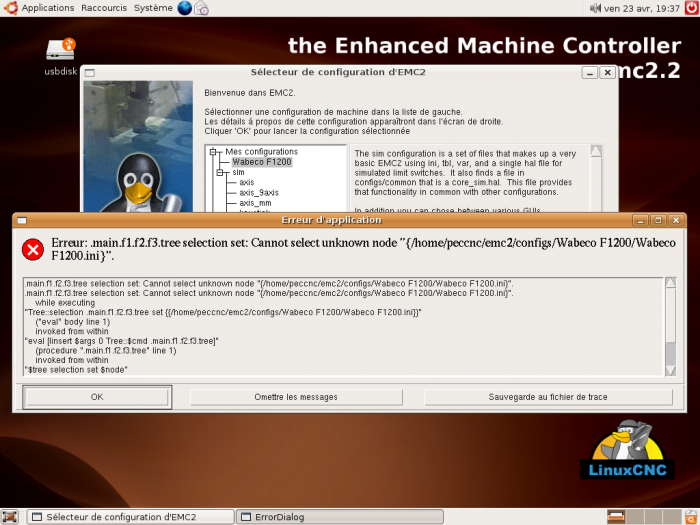This screenshot has height=525, width=700.
Task: Select Wabeco F1200 in the tree
Action: [x=262, y=162]
